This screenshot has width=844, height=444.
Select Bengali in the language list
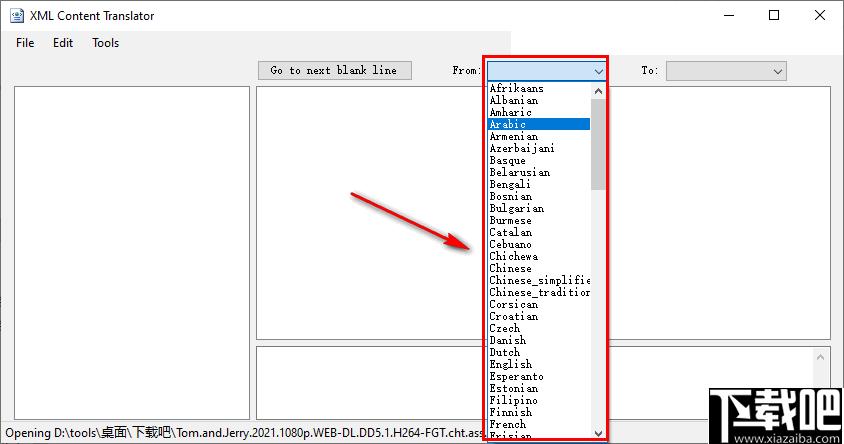[539, 184]
